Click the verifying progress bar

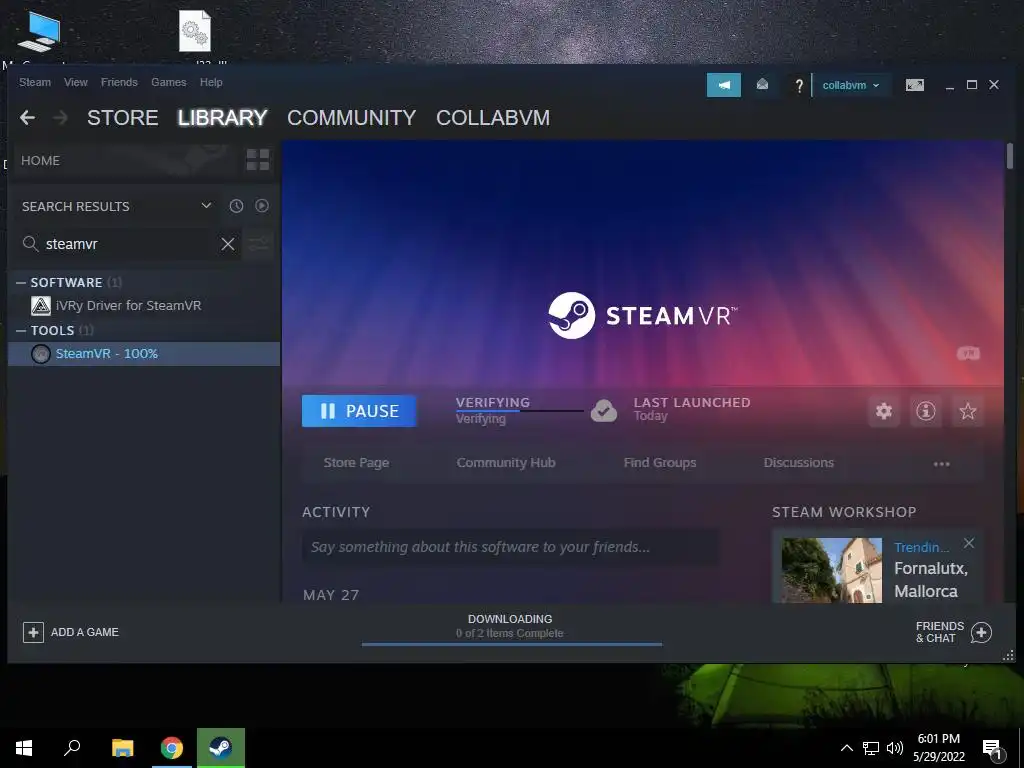coord(520,411)
